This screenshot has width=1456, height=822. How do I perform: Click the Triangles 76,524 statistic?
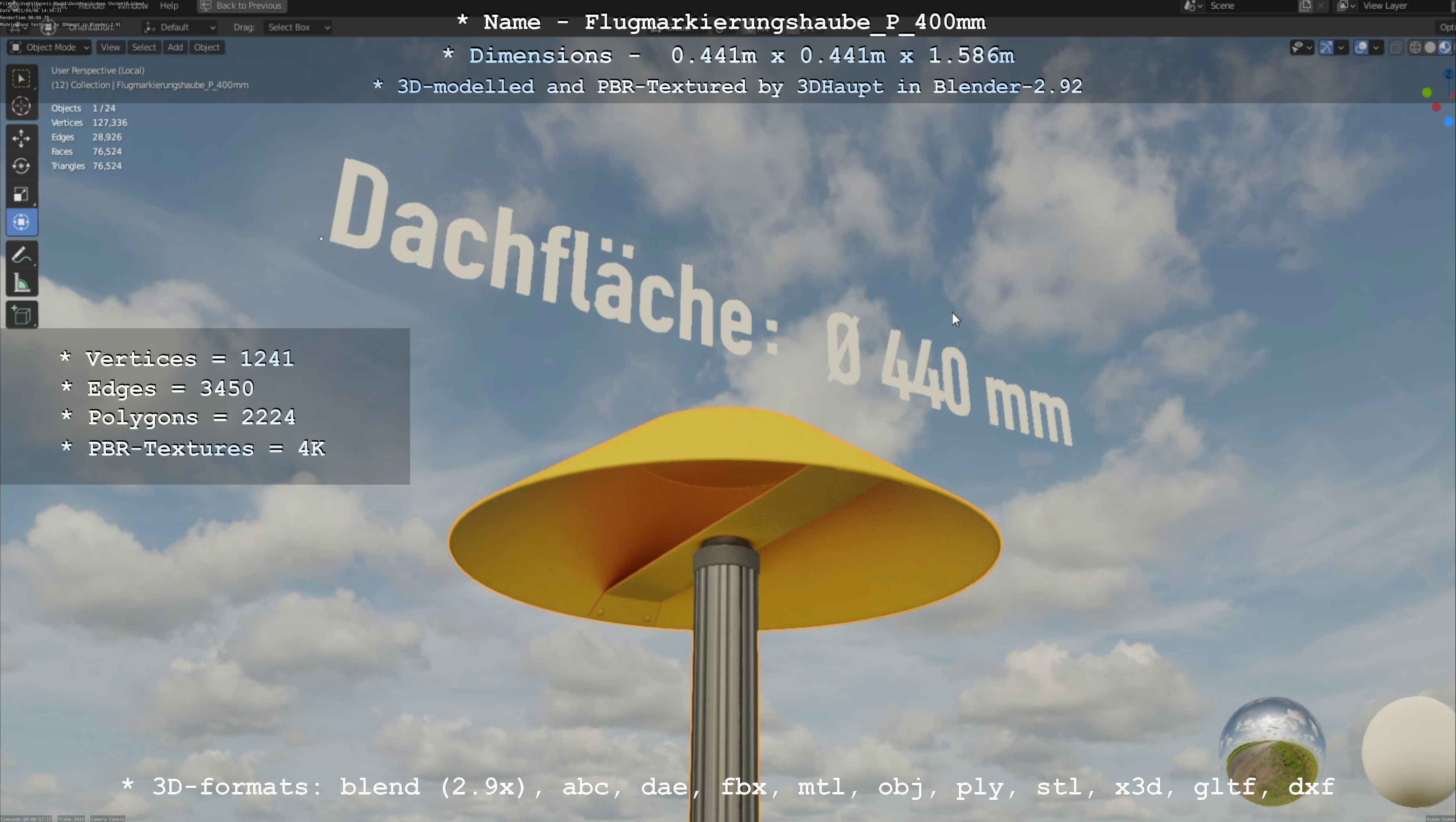tap(86, 166)
